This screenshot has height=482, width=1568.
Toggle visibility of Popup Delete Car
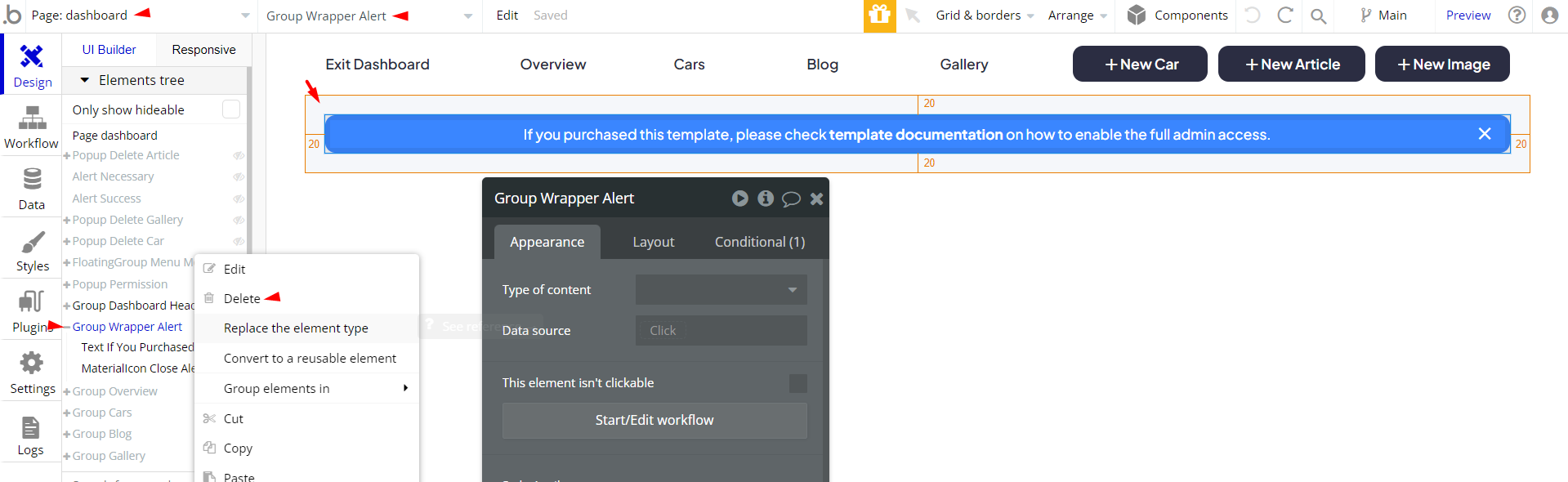coord(239,241)
